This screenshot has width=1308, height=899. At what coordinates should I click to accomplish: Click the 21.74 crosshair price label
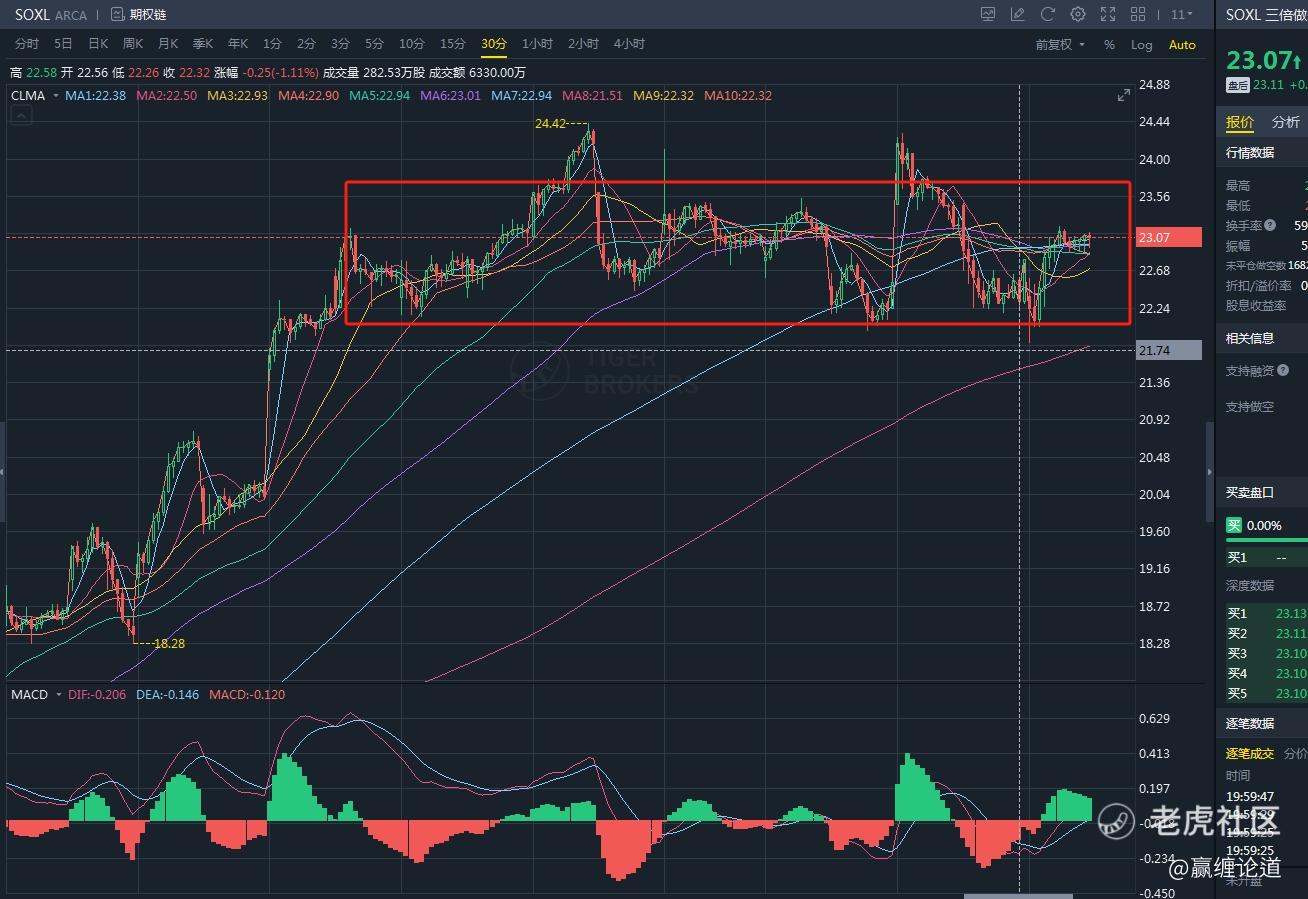1171,350
